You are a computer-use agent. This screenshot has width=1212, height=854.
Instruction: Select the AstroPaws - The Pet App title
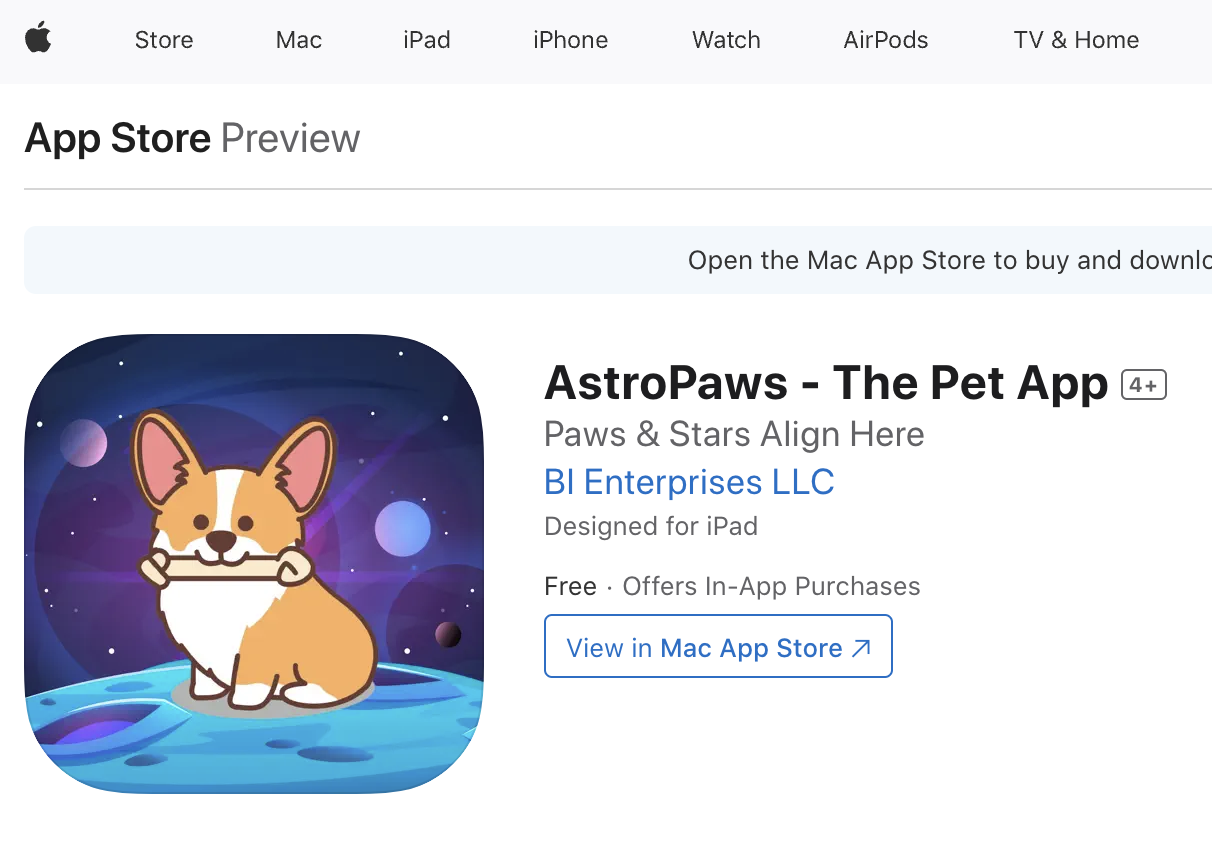click(826, 383)
